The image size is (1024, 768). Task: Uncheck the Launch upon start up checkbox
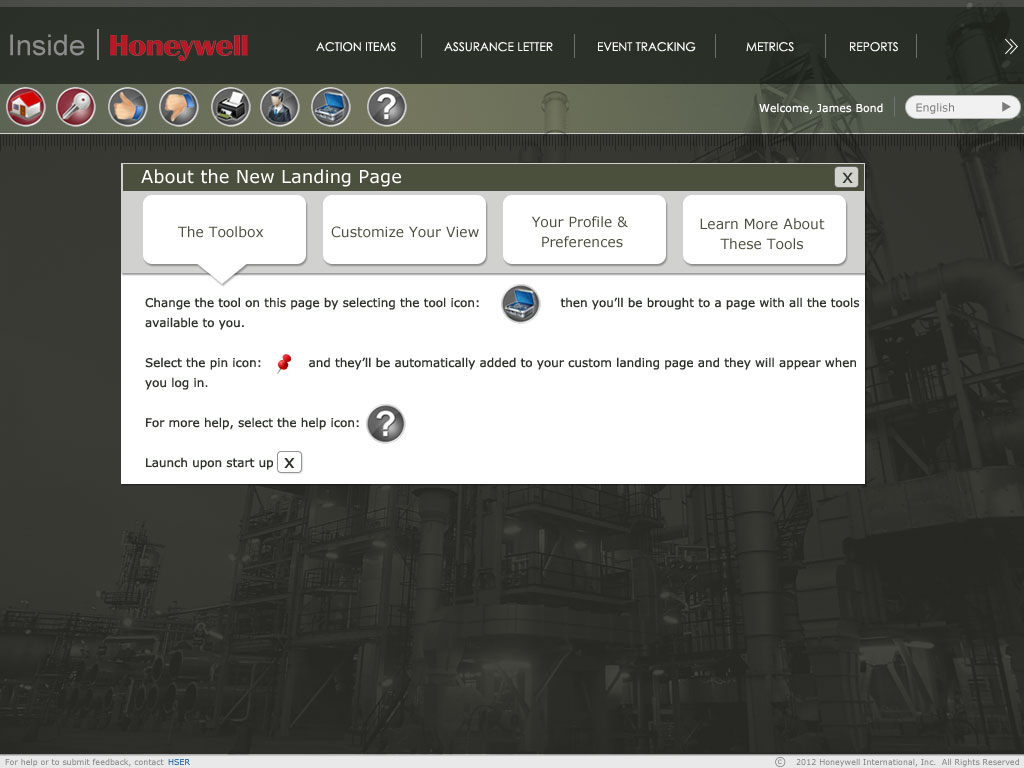289,462
